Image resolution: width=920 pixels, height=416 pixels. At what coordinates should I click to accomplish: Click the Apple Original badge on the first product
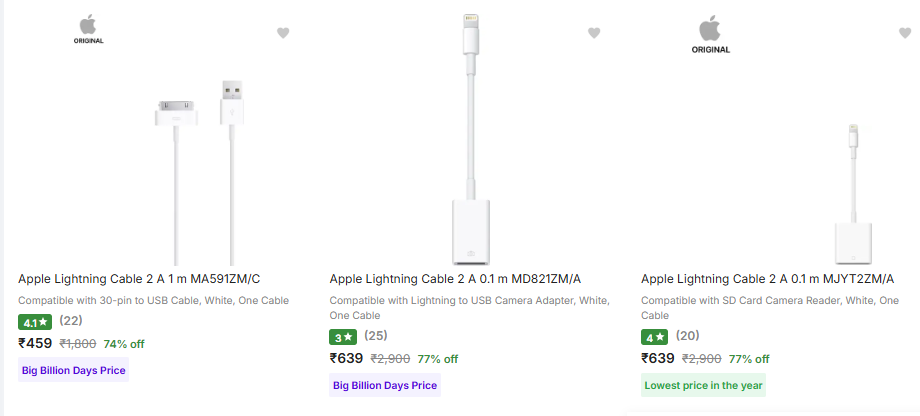88,29
